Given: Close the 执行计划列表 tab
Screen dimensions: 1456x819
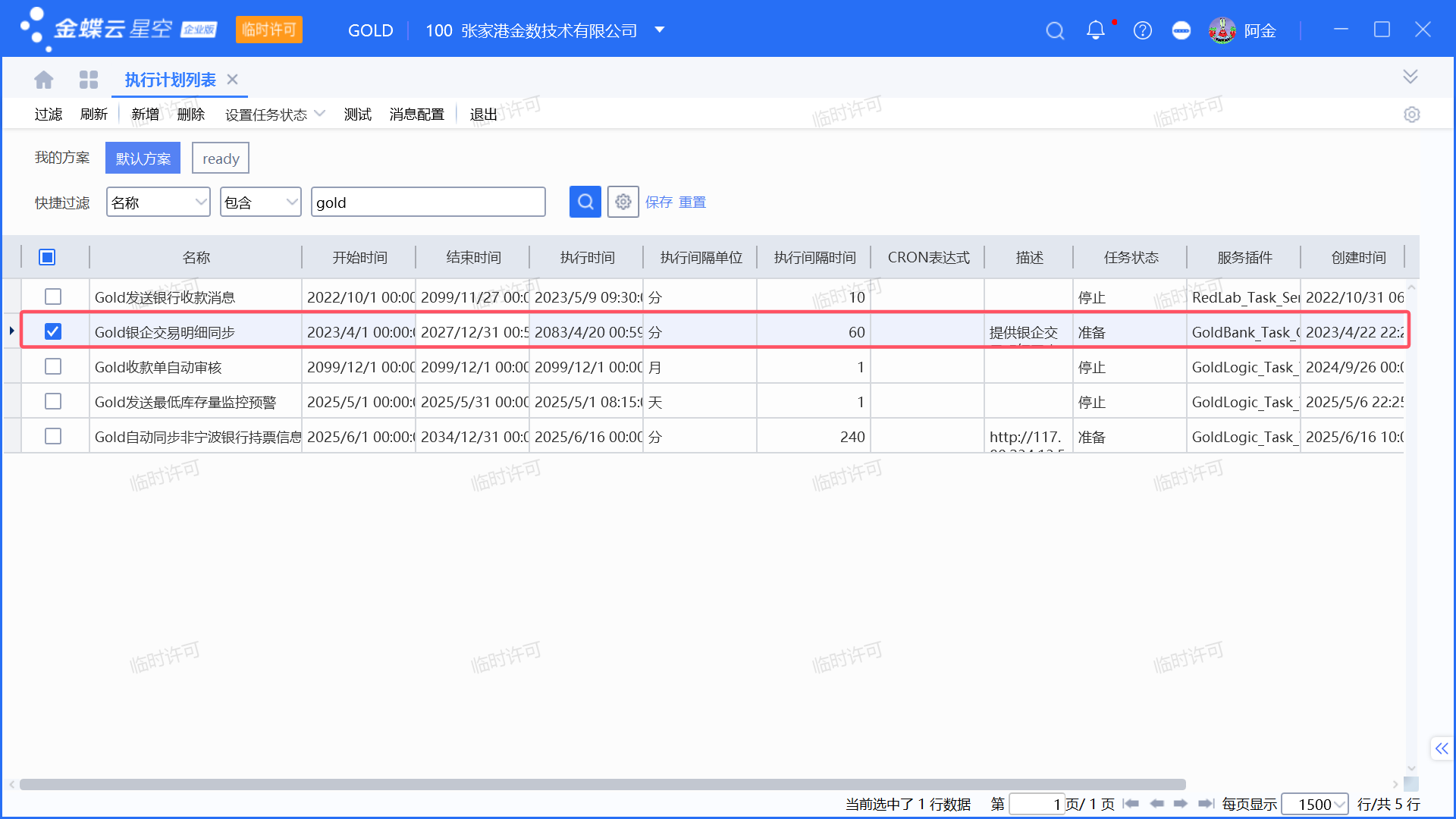Looking at the screenshot, I should [x=233, y=80].
